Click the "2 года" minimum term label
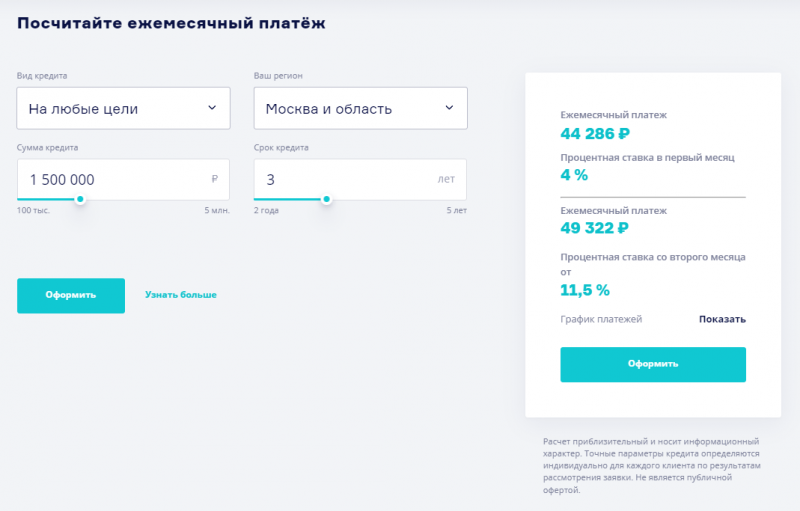Screen dimensions: 800x511 tap(267, 212)
